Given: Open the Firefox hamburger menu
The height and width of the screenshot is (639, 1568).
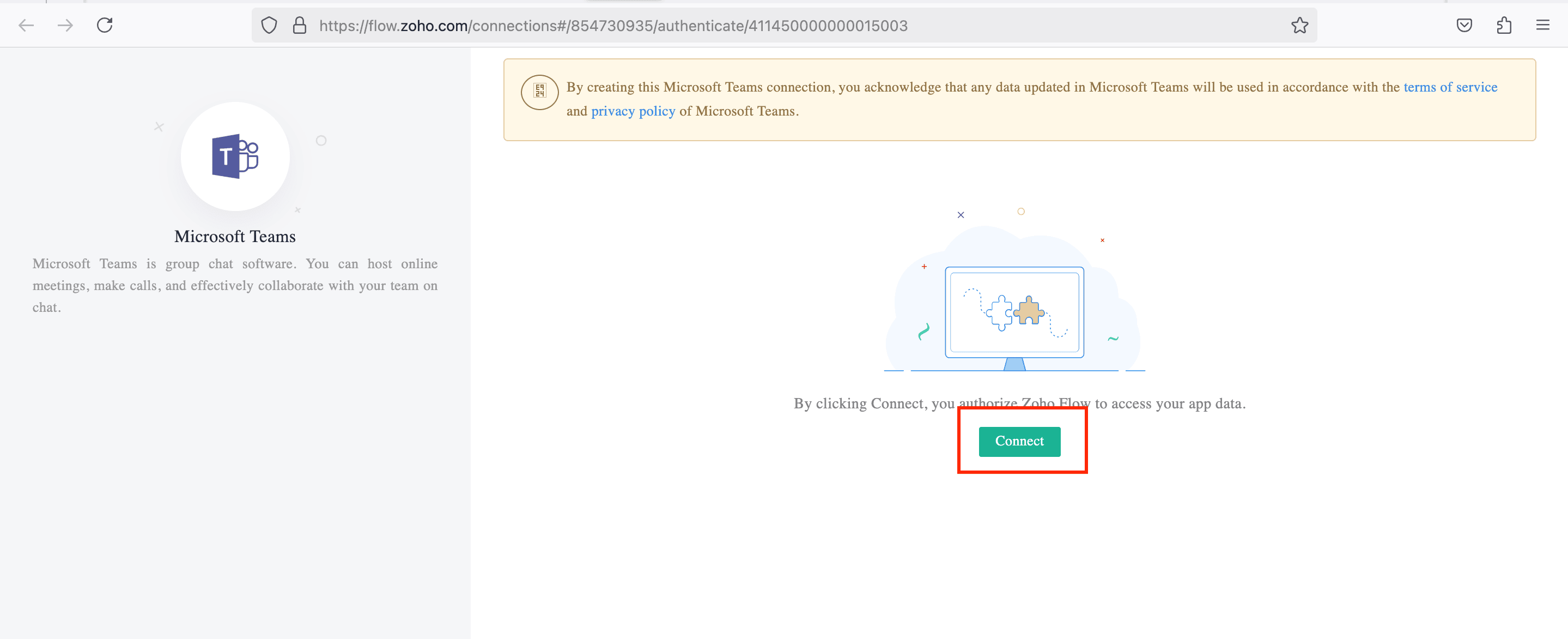Looking at the screenshot, I should click(1542, 25).
